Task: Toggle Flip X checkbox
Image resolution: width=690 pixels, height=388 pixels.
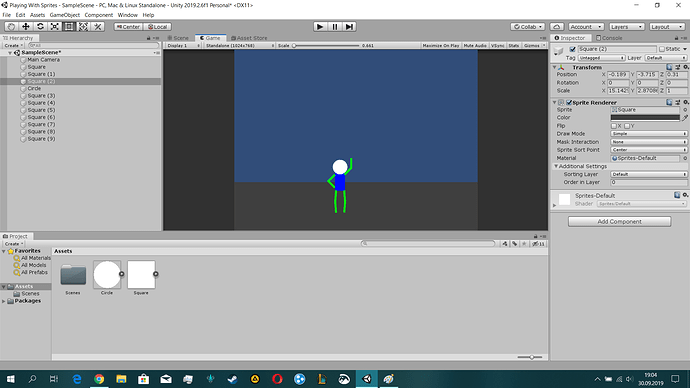Action: tap(614, 126)
